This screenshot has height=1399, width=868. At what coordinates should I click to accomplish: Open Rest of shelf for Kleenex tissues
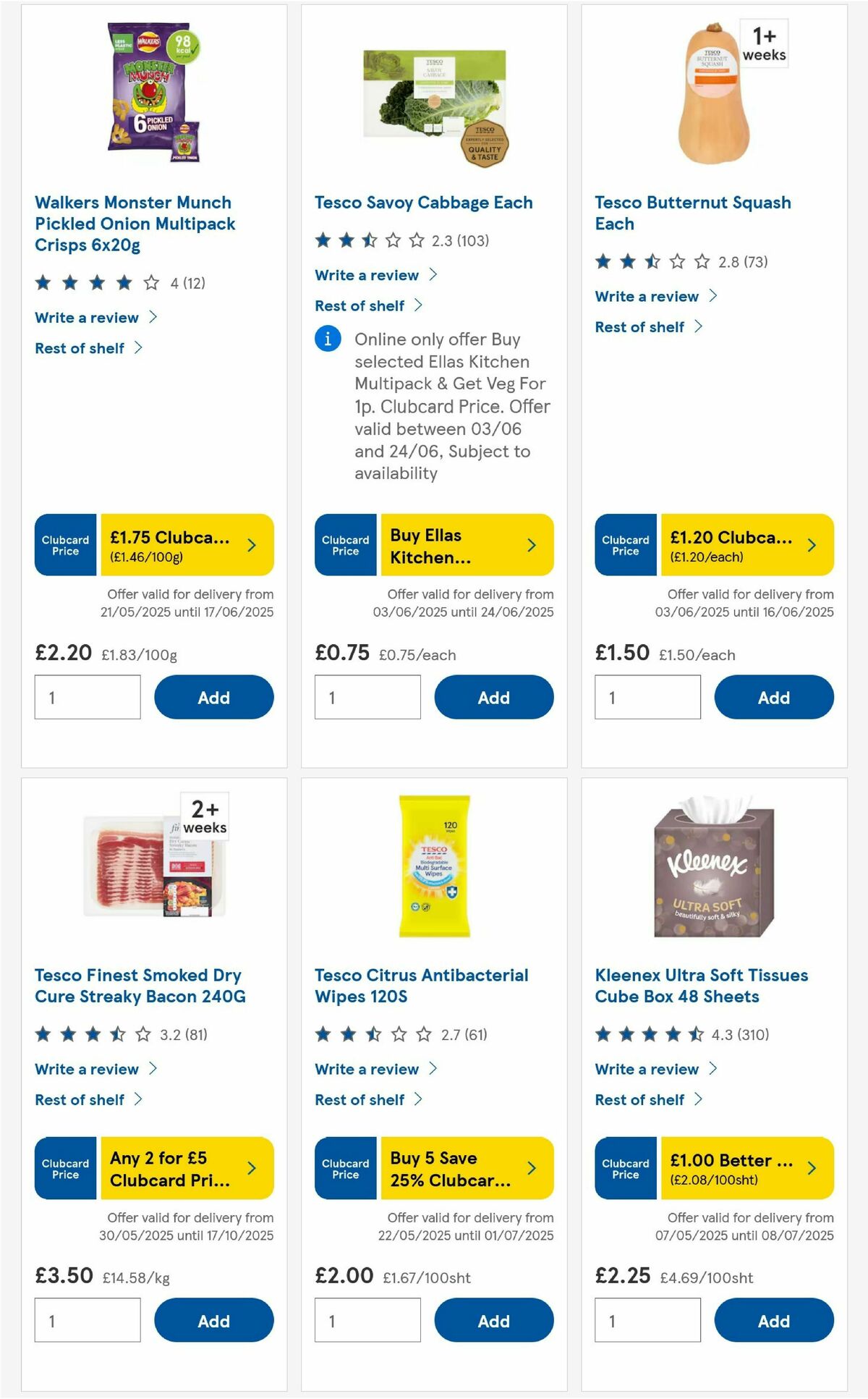coord(642,1099)
